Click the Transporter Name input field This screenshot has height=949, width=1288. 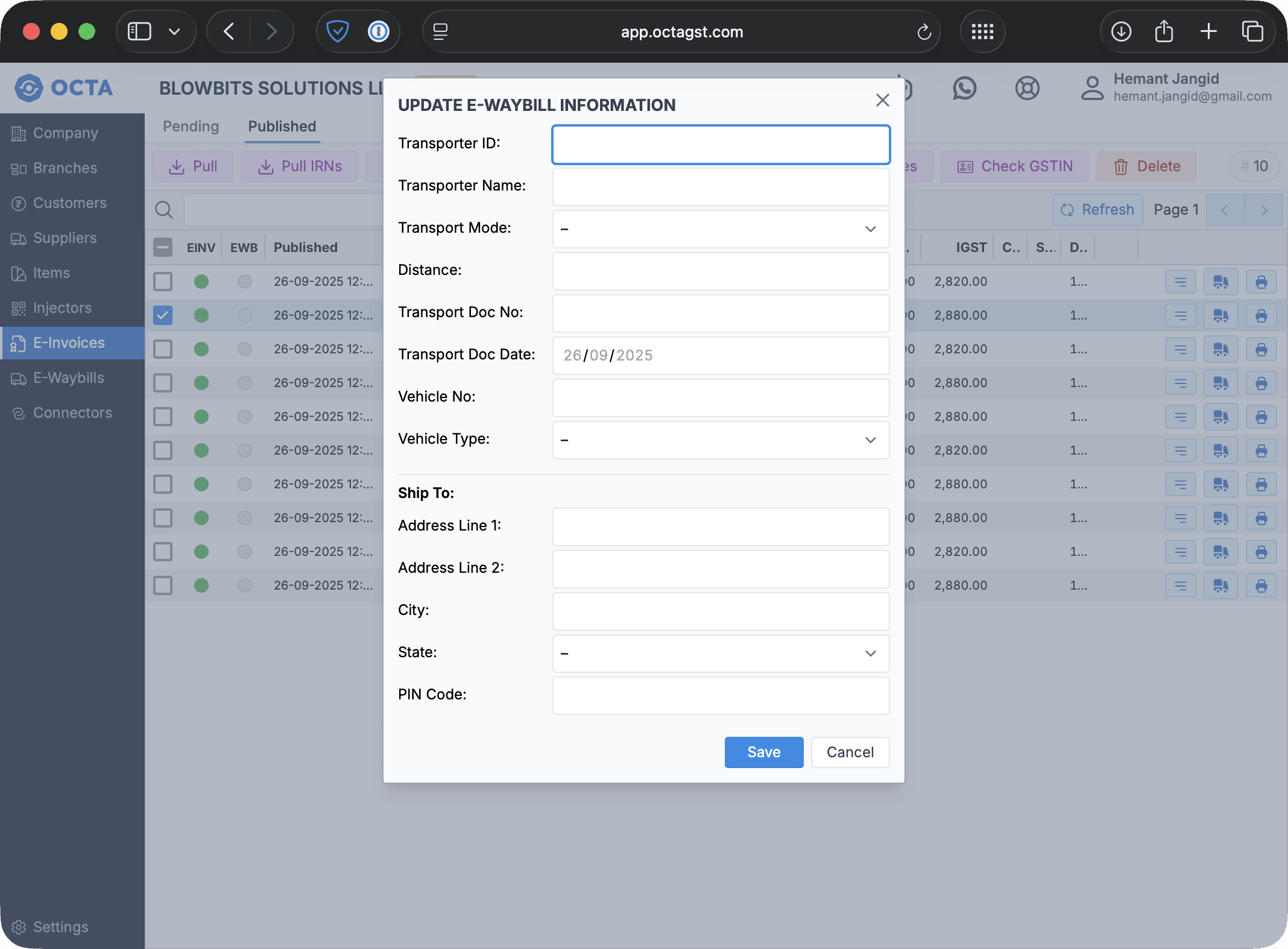[x=721, y=187]
